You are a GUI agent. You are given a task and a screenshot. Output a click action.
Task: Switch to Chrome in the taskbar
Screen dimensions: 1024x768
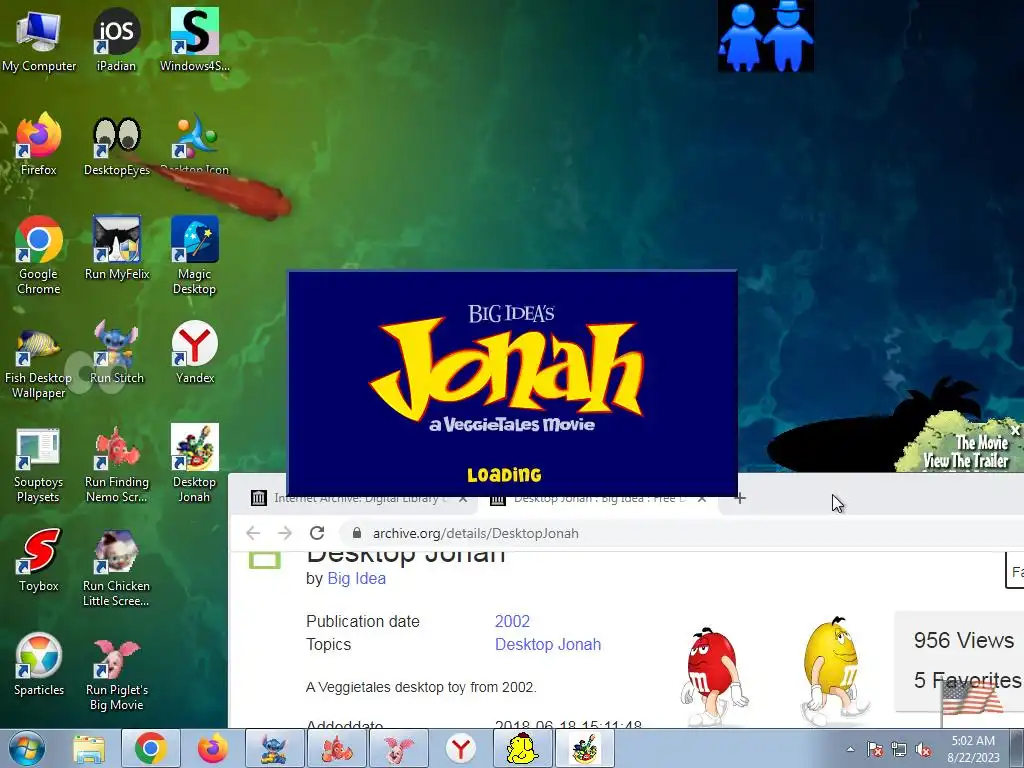coord(151,748)
